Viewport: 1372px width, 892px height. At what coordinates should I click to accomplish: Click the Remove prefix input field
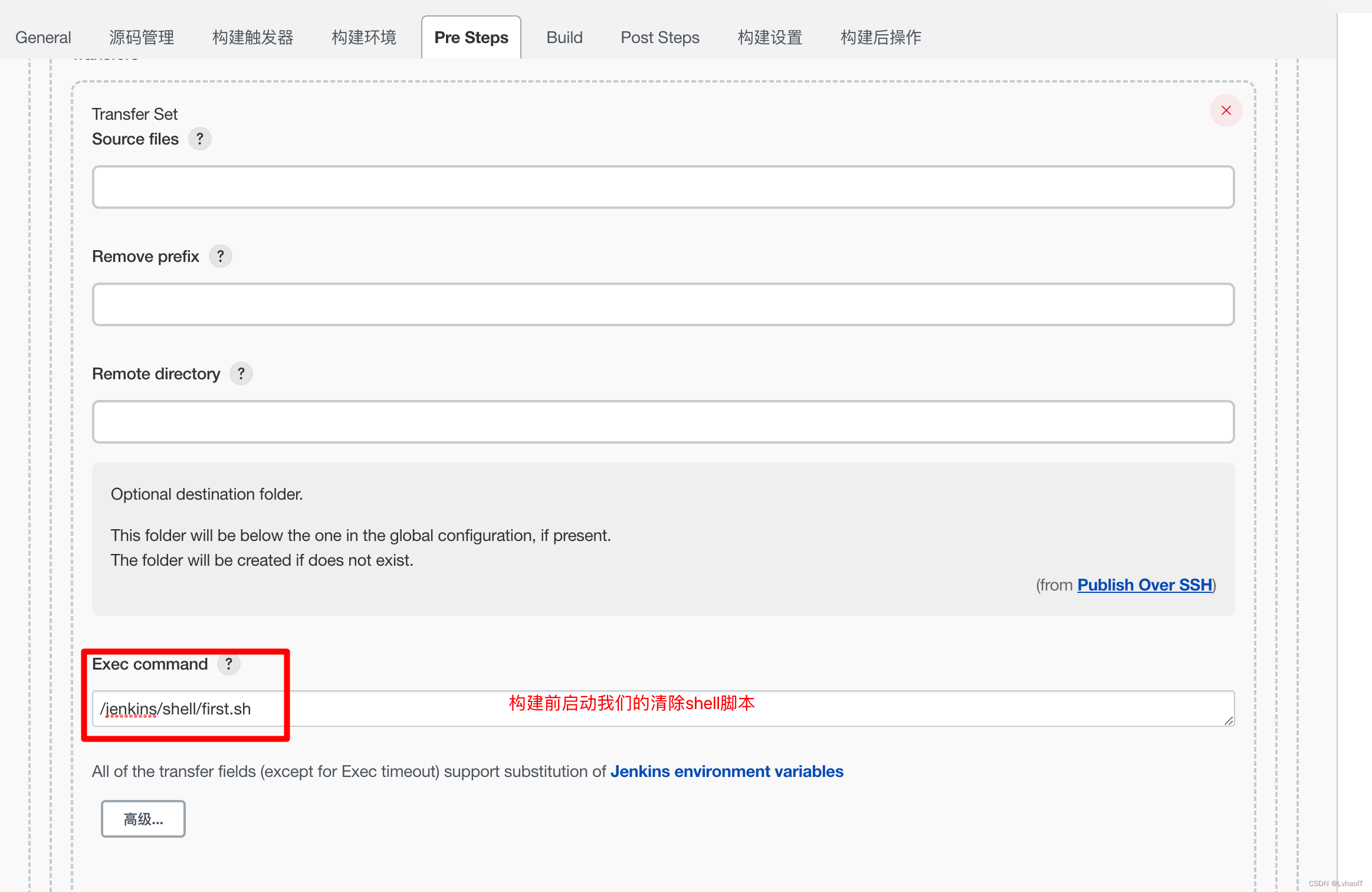[663, 304]
